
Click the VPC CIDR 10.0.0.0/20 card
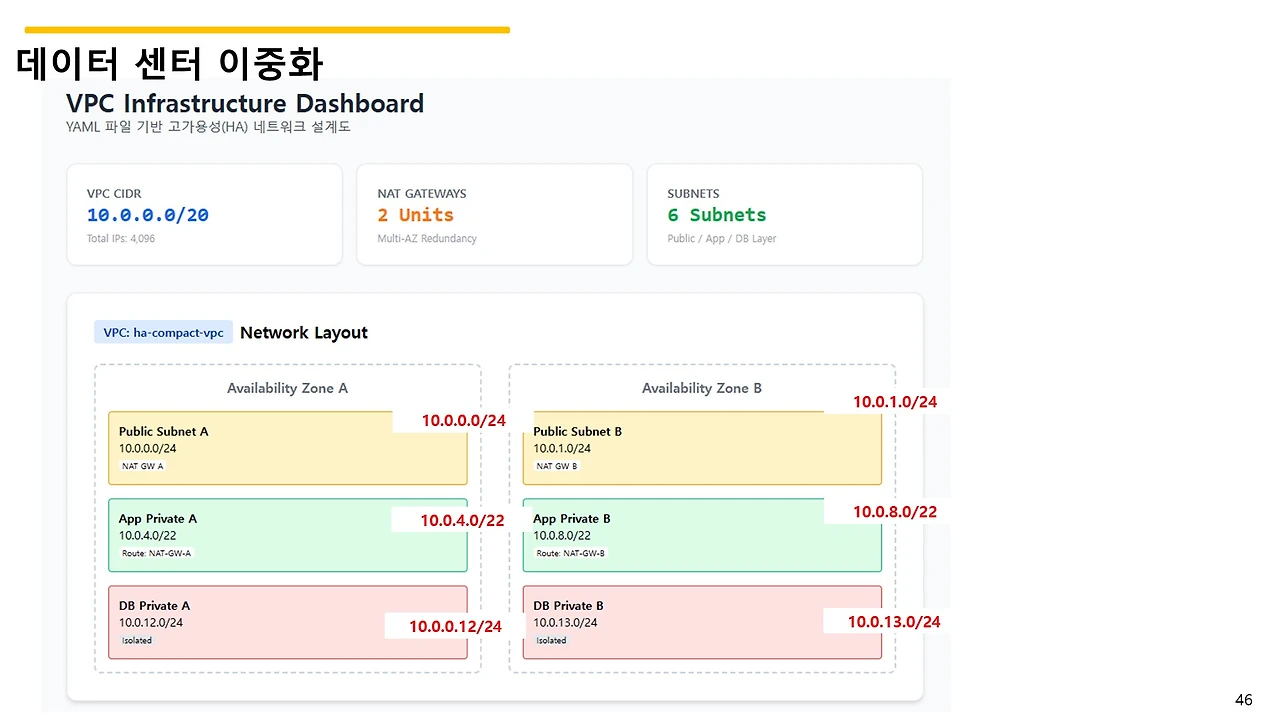tap(204, 215)
